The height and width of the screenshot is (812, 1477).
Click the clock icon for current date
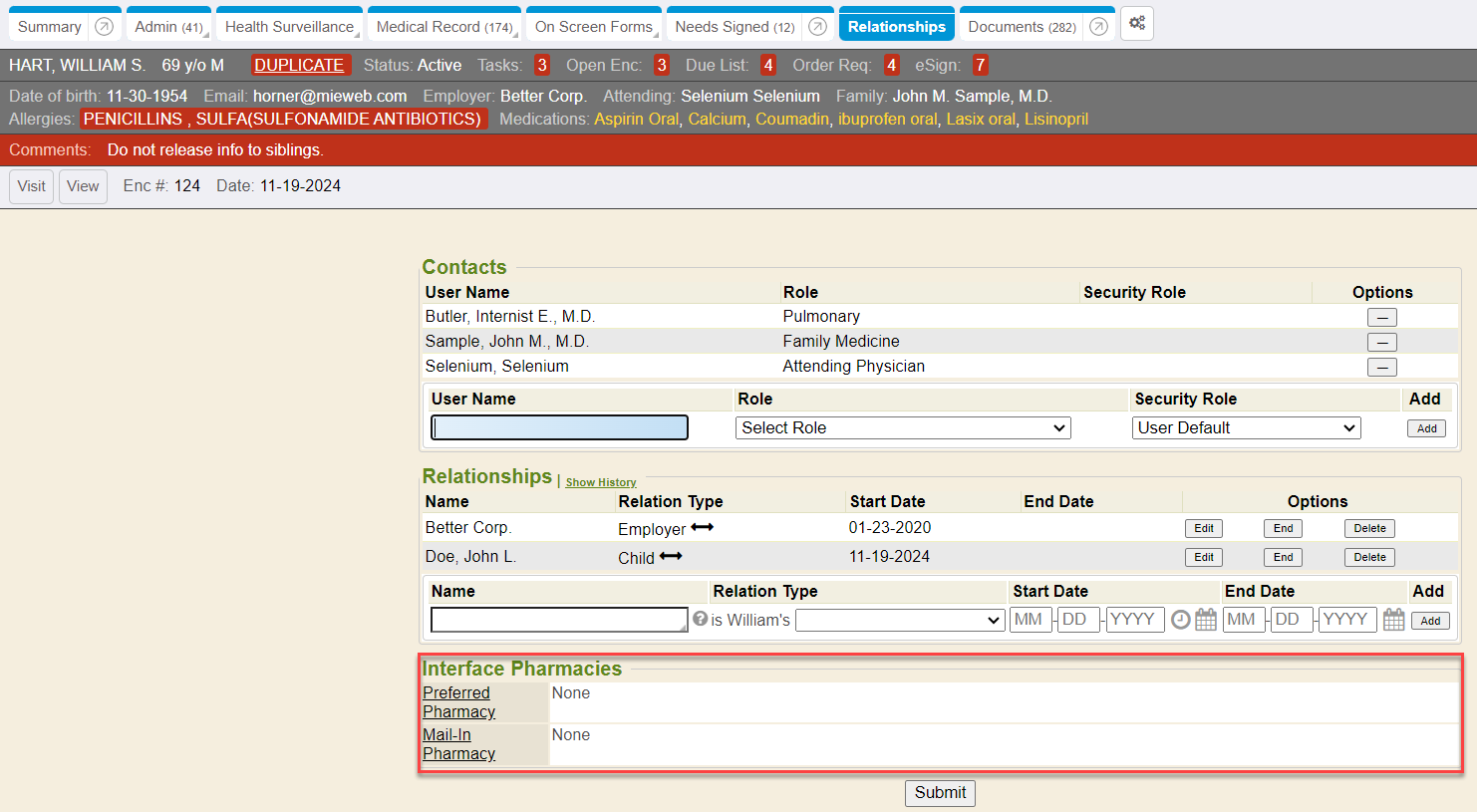coord(1181,620)
